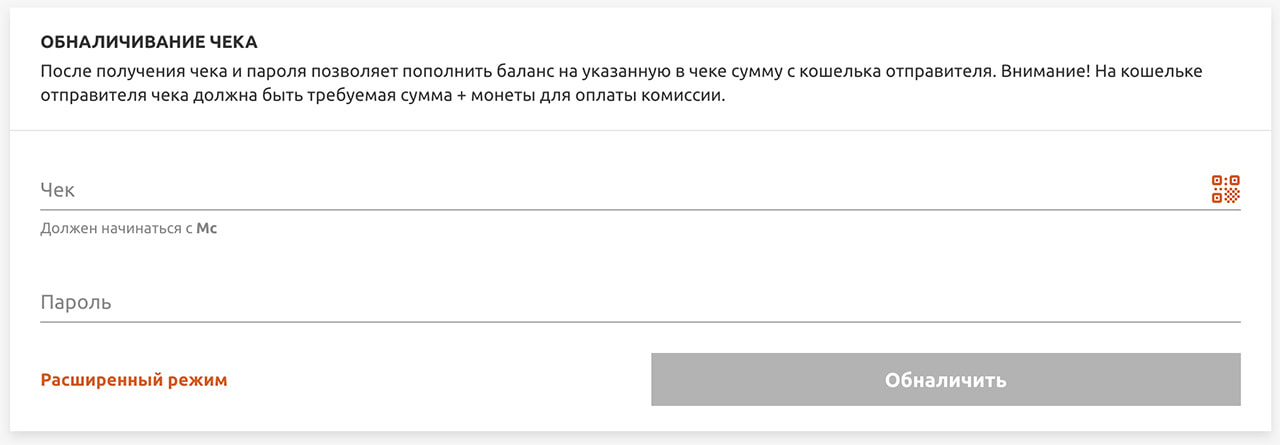Select the ОБНАЛИЧИВАНИЕ ЧЕКА heading
This screenshot has width=1280, height=445.
pos(149,42)
